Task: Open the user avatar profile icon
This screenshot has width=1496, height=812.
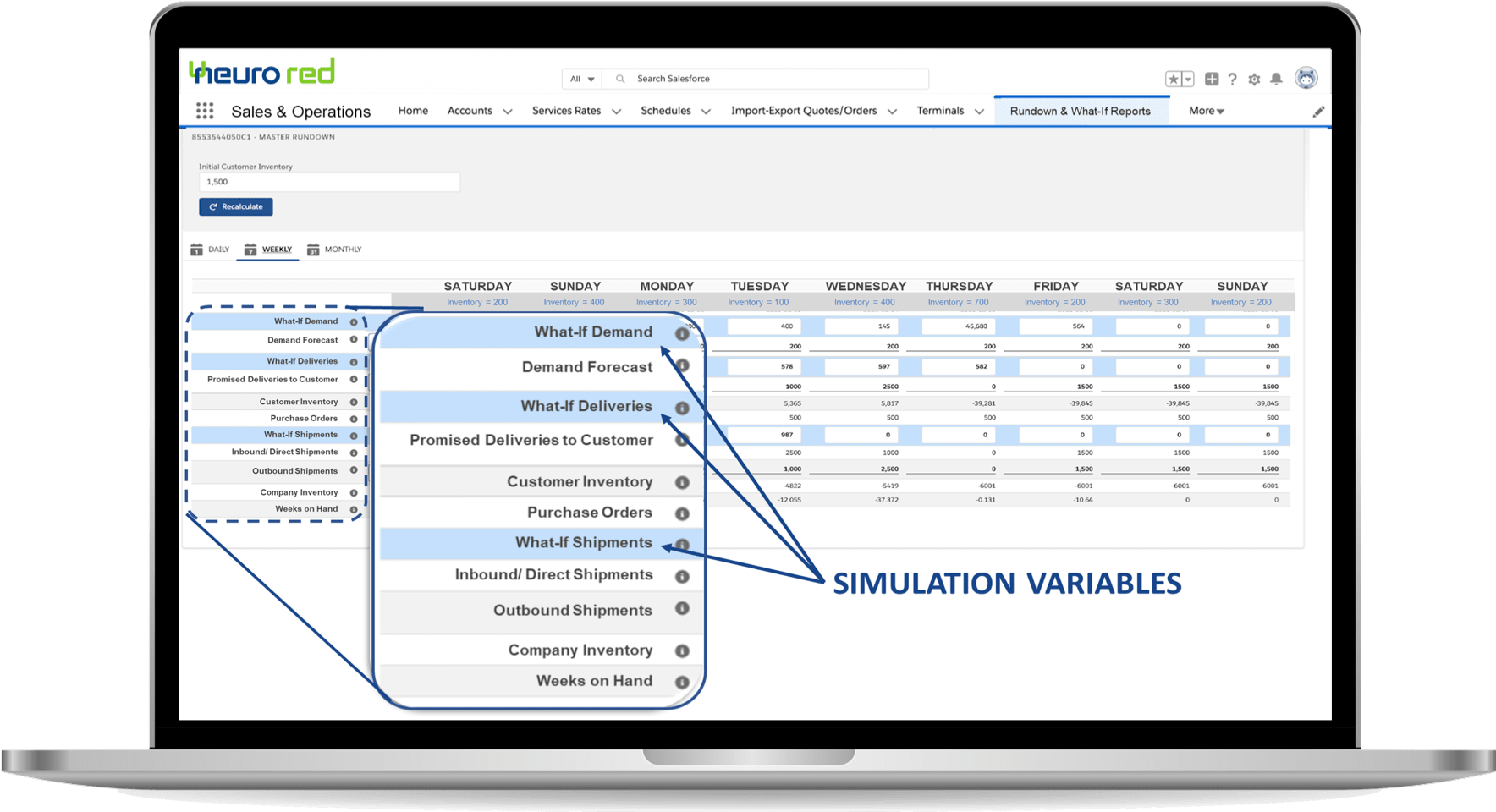Action: click(x=1306, y=78)
